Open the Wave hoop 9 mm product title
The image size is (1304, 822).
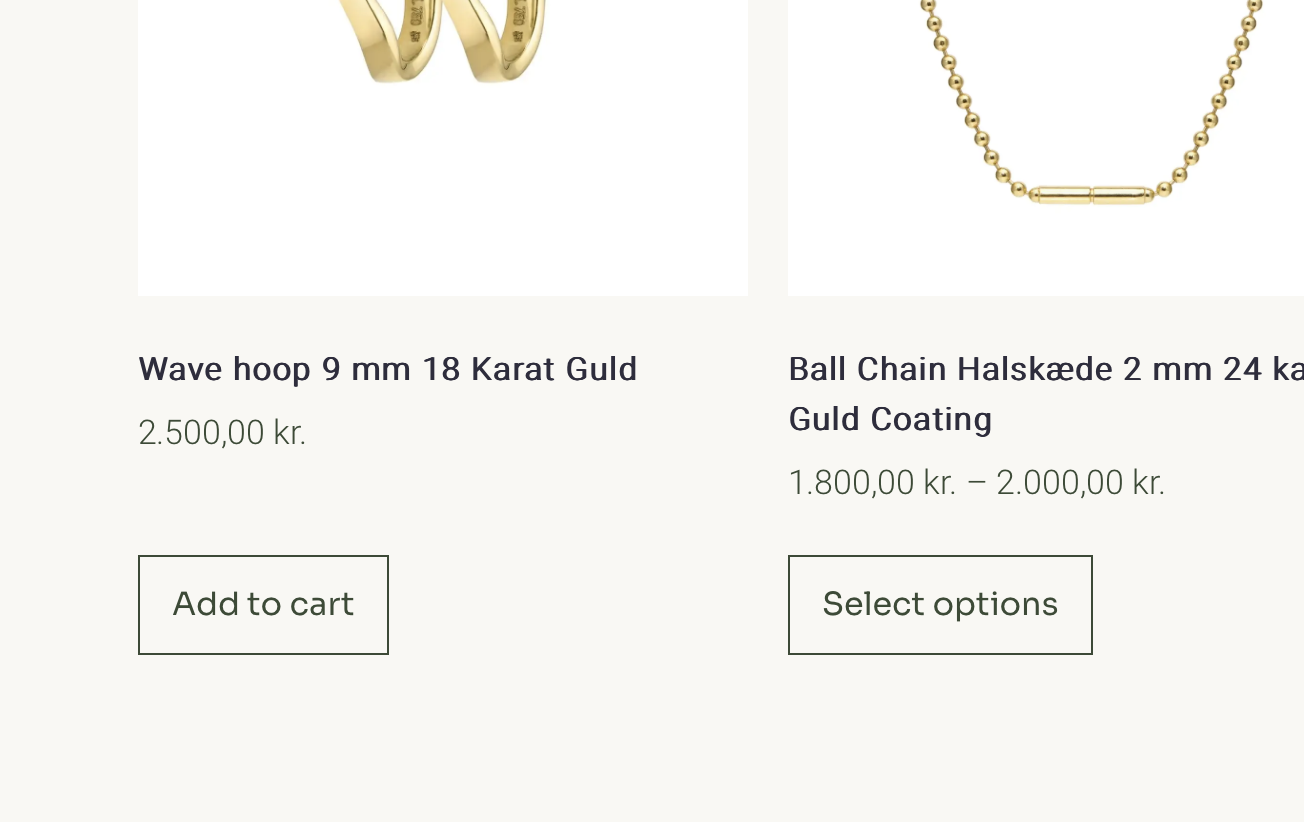pos(387,370)
